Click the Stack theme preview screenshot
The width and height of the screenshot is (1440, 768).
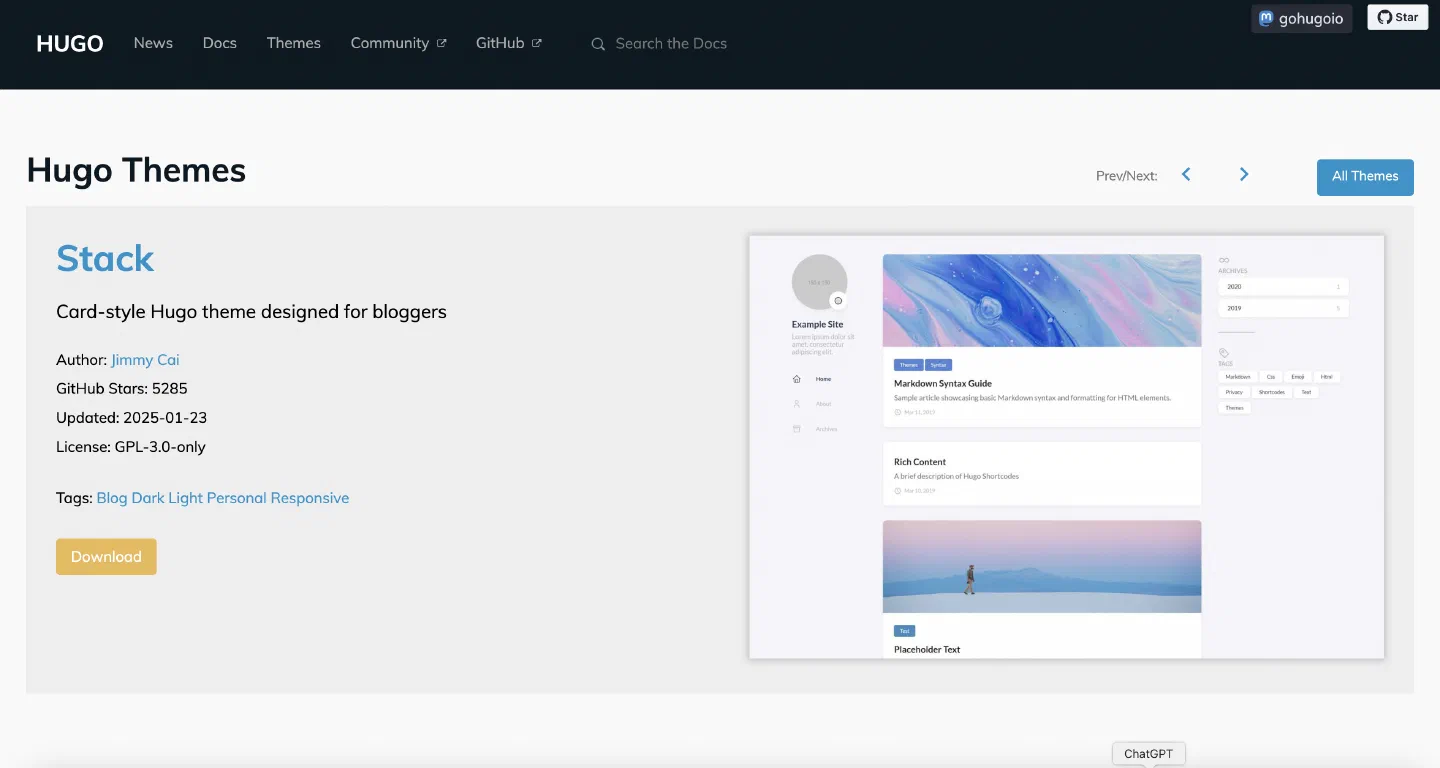tap(1066, 447)
